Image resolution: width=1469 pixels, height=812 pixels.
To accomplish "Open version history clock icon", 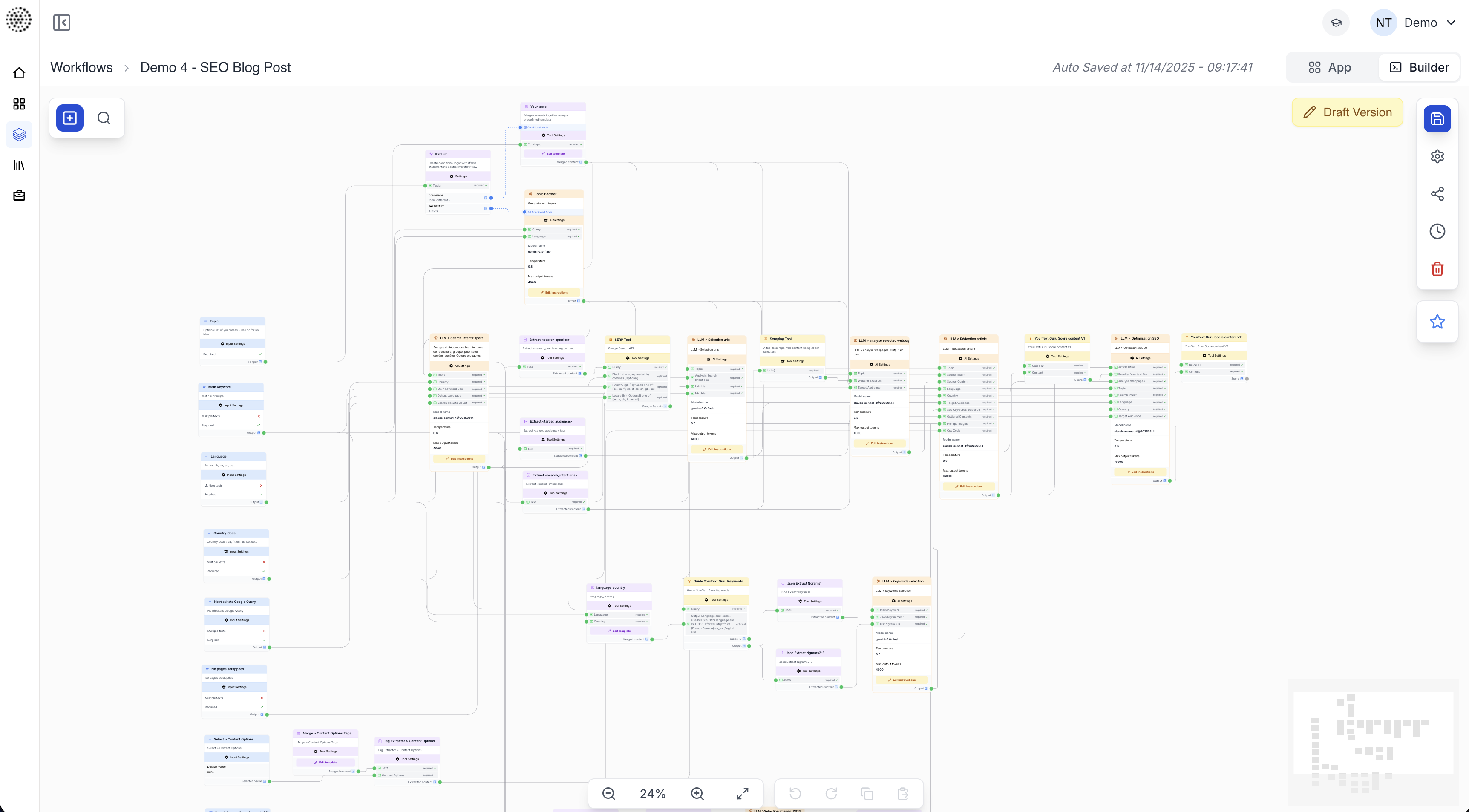I will tap(1437, 231).
